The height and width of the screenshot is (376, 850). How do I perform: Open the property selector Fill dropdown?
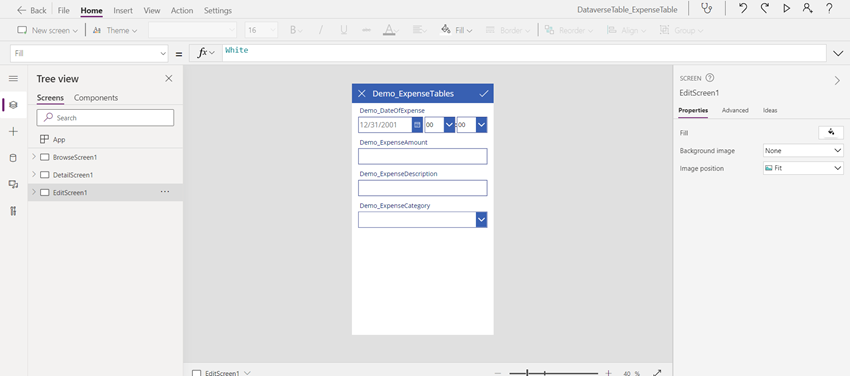coord(89,53)
